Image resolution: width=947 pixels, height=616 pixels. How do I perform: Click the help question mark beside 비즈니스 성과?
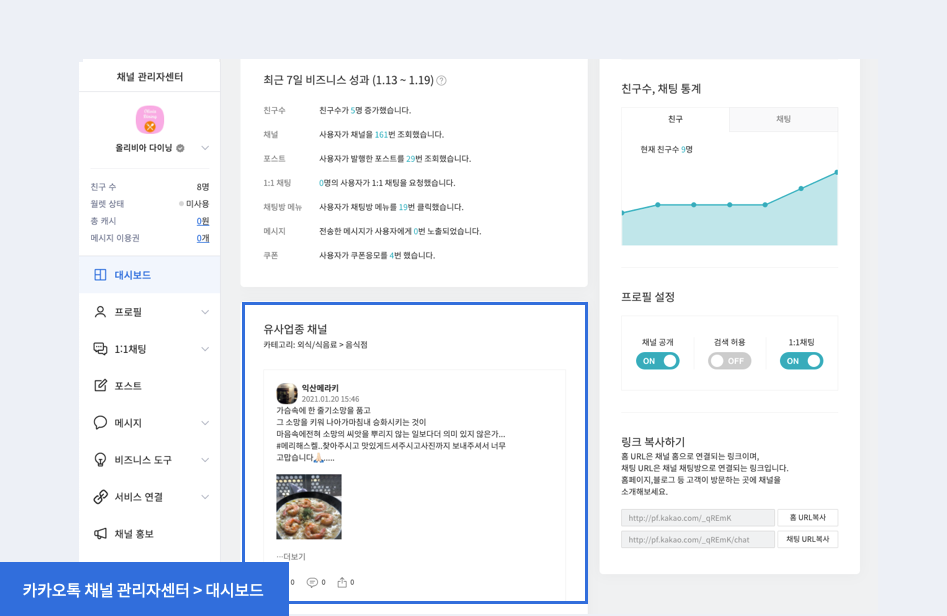pyautogui.click(x=441, y=80)
